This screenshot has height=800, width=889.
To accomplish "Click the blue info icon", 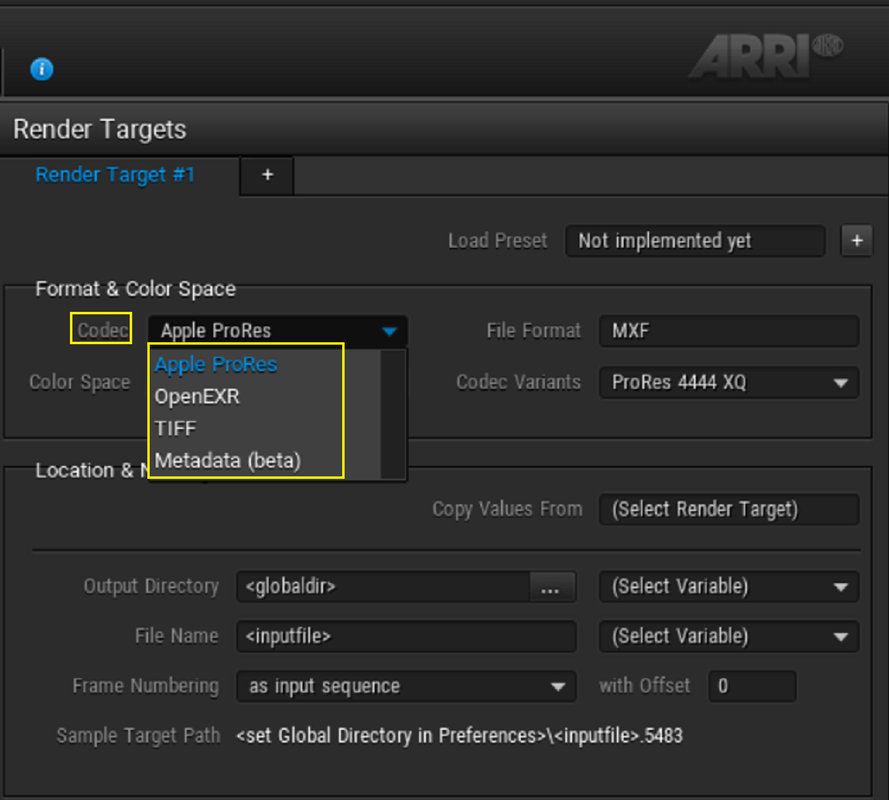I will pyautogui.click(x=41, y=69).
